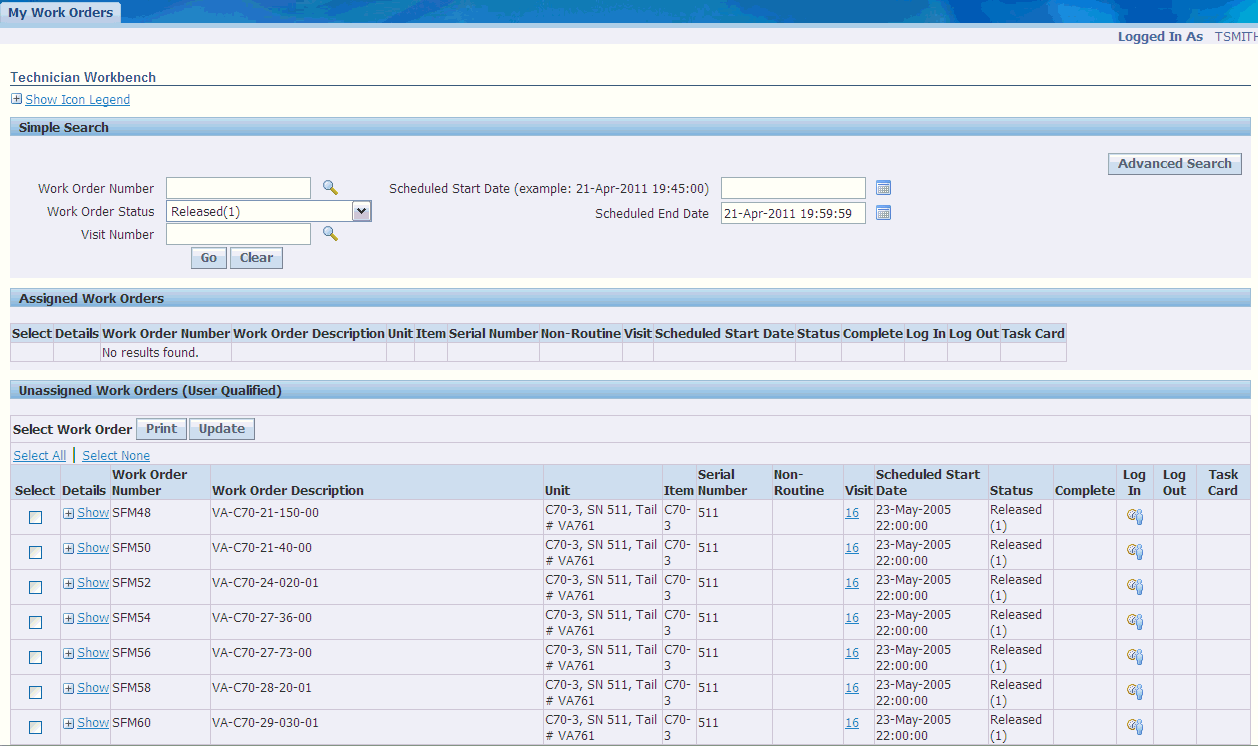Click the Clear button
Image resolution: width=1258 pixels, height=746 pixels.
256,258
